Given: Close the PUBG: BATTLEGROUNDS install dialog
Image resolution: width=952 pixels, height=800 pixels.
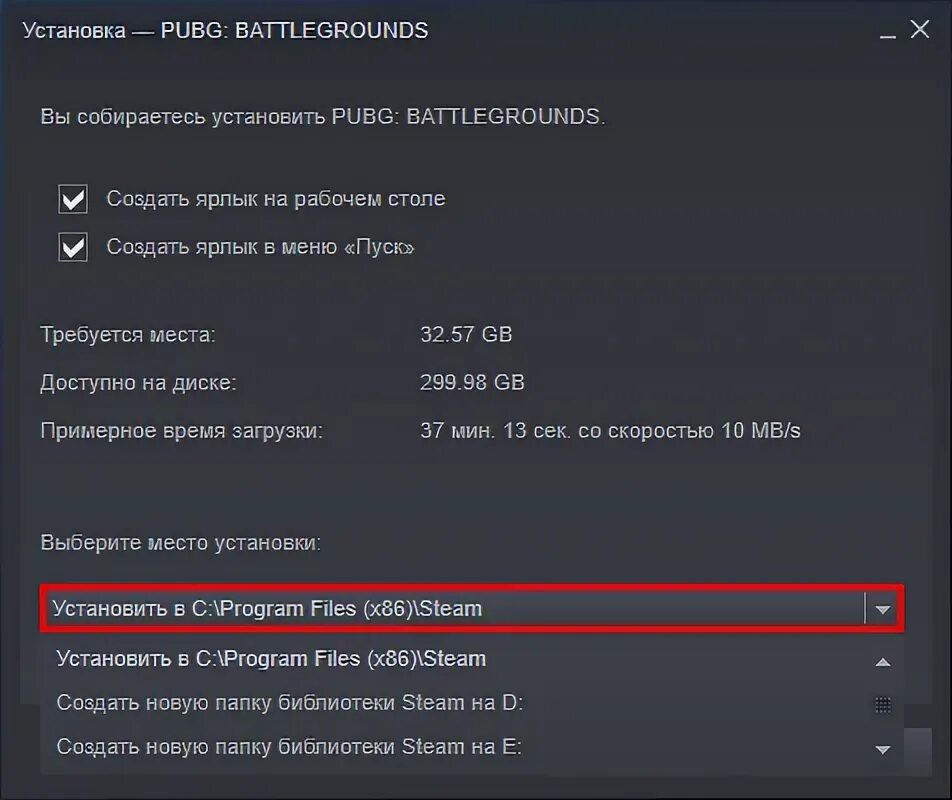Looking at the screenshot, I should (x=920, y=29).
